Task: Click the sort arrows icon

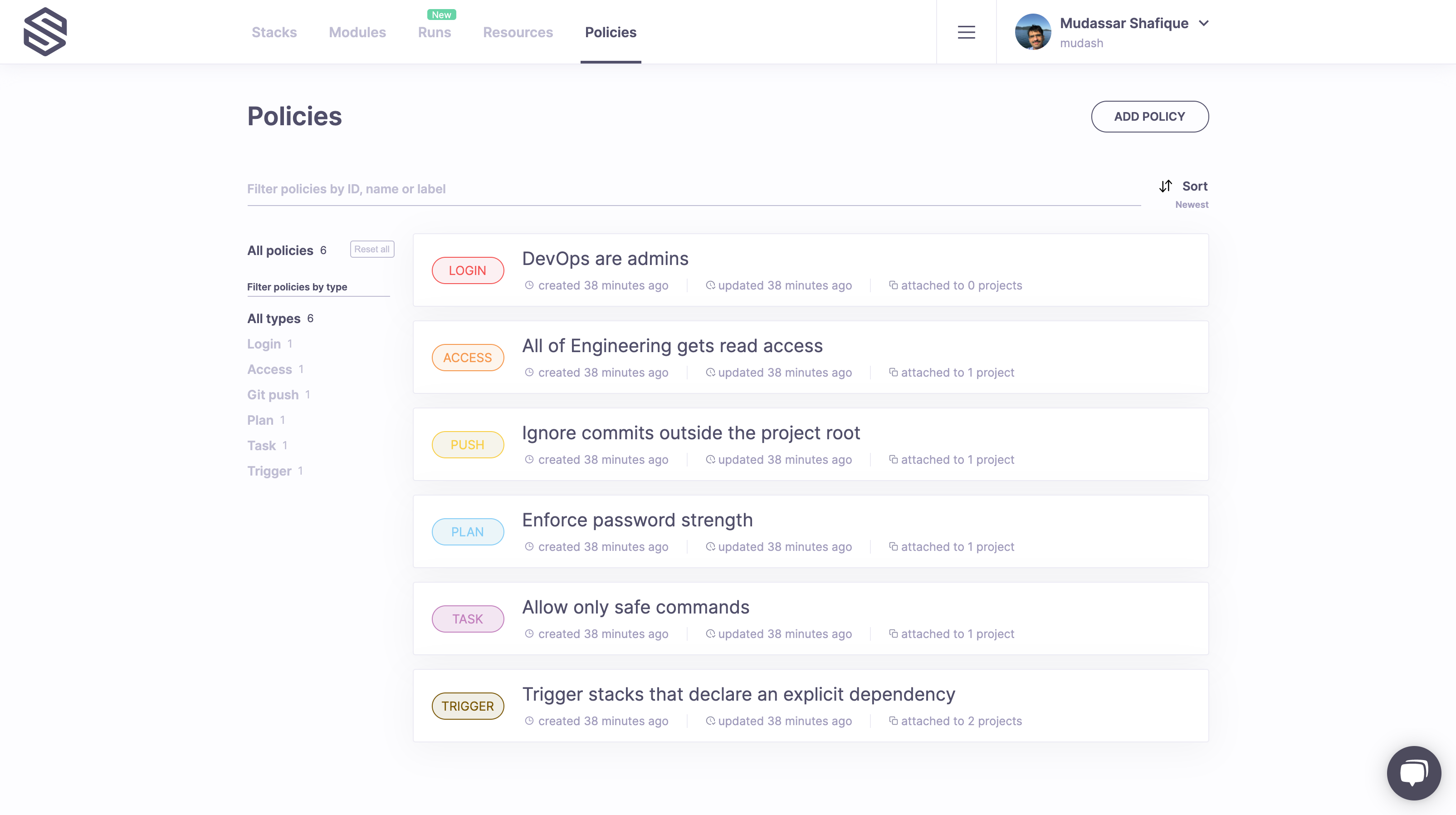Action: coord(1165,186)
